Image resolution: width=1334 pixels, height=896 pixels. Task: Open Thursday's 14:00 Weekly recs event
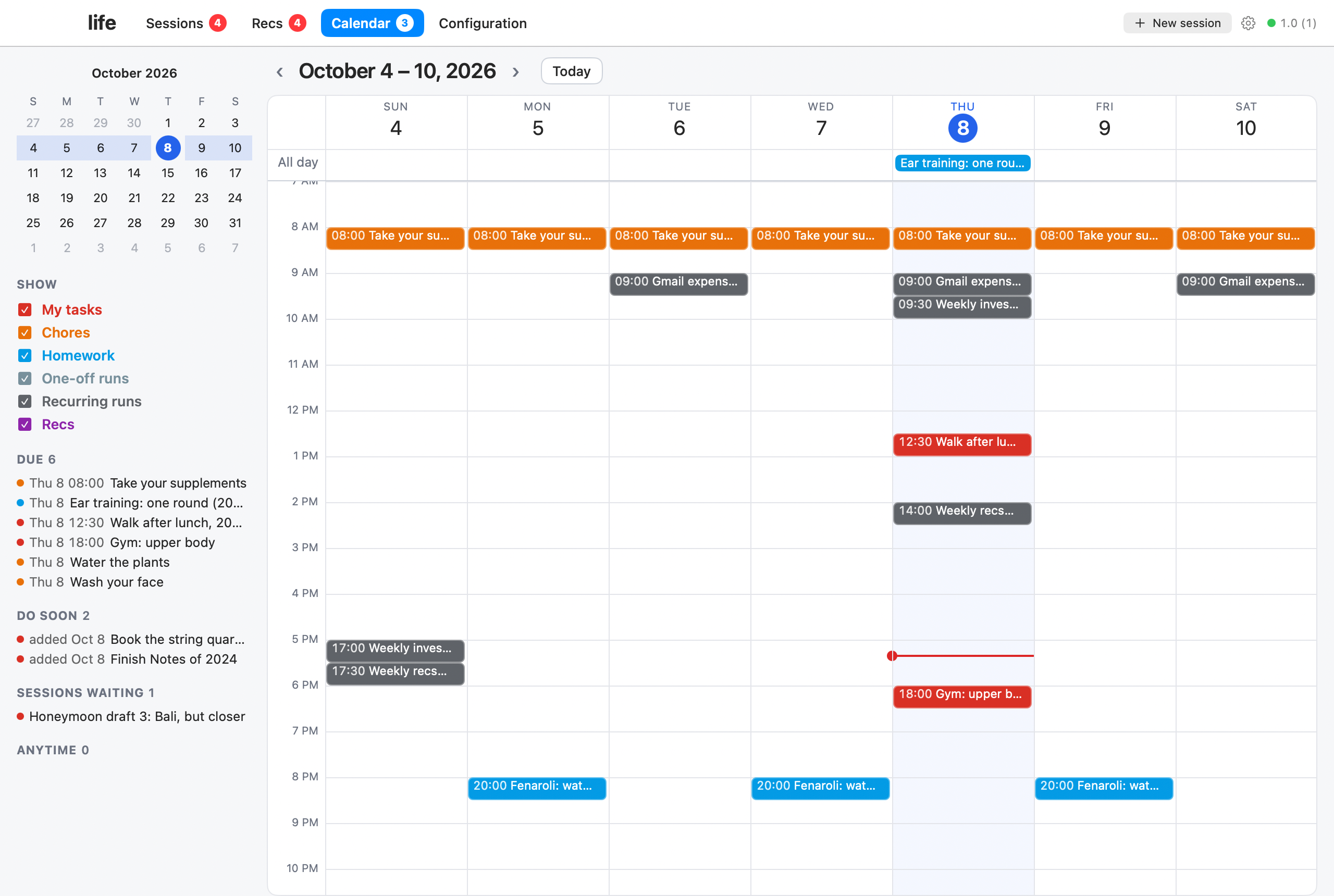coord(962,513)
